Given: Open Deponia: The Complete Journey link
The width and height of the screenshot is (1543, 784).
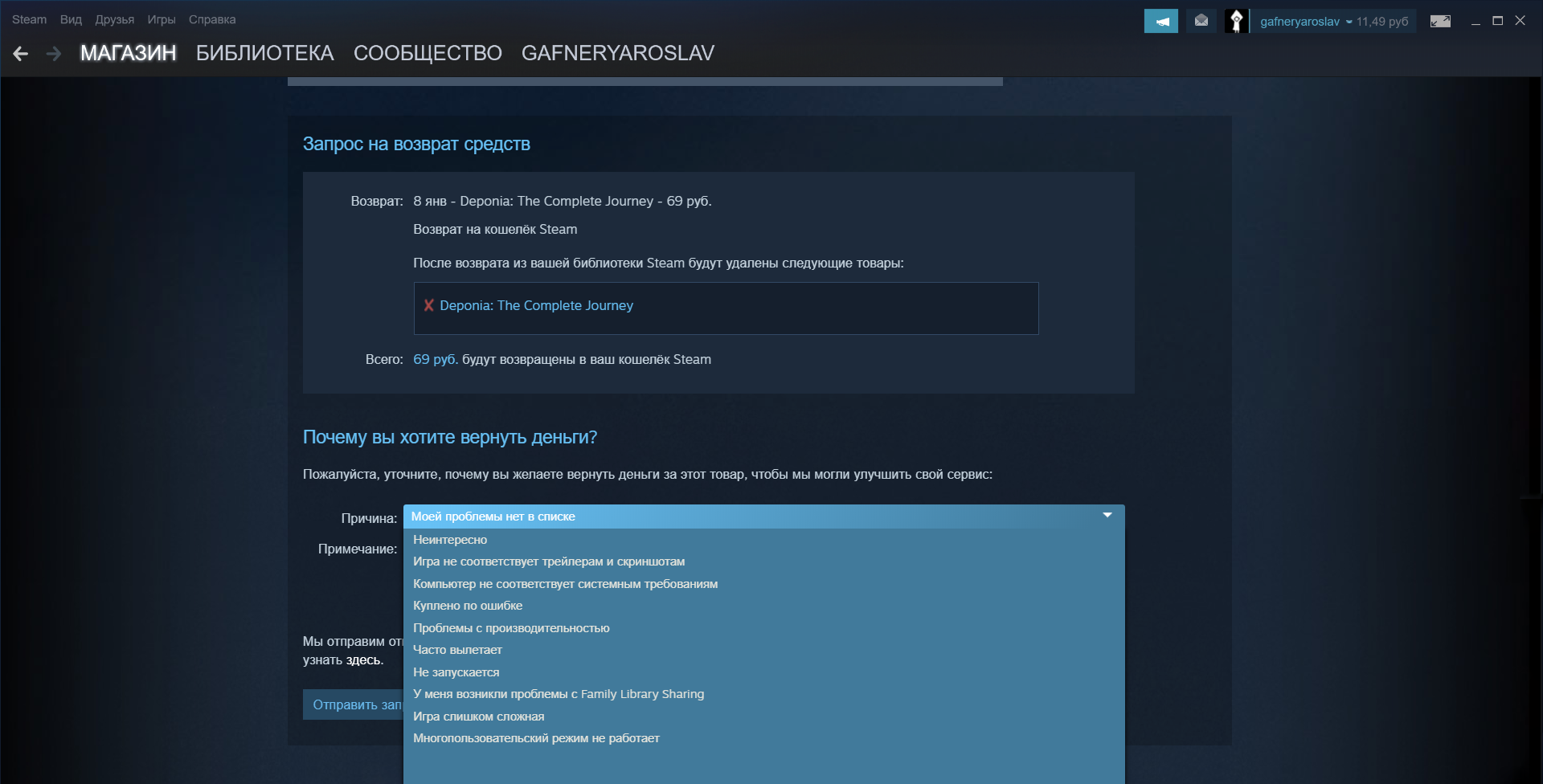Looking at the screenshot, I should tap(536, 305).
